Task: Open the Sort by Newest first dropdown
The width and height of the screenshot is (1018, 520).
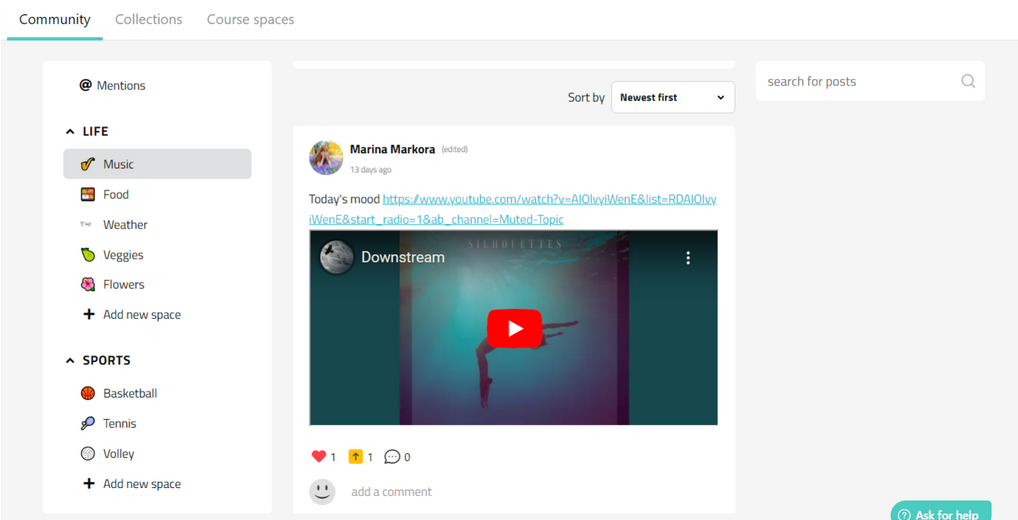Action: click(x=673, y=97)
